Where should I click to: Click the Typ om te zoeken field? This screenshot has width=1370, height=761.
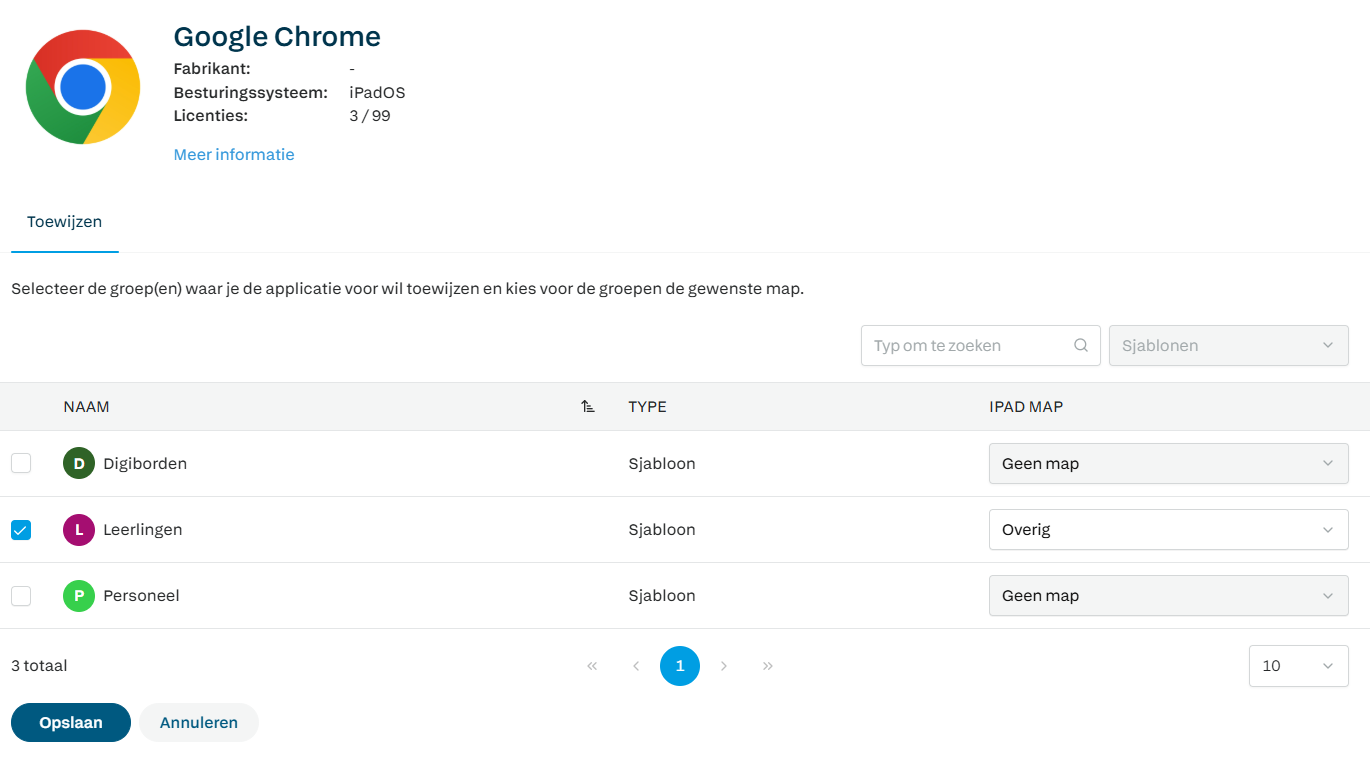[965, 346]
